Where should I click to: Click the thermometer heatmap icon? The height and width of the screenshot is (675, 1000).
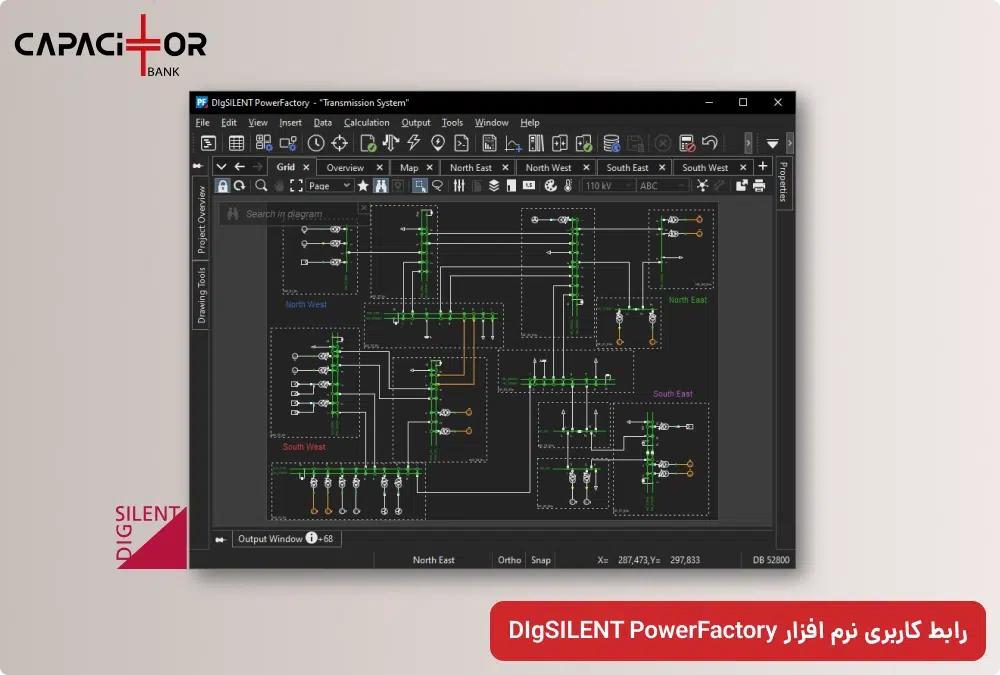[568, 186]
